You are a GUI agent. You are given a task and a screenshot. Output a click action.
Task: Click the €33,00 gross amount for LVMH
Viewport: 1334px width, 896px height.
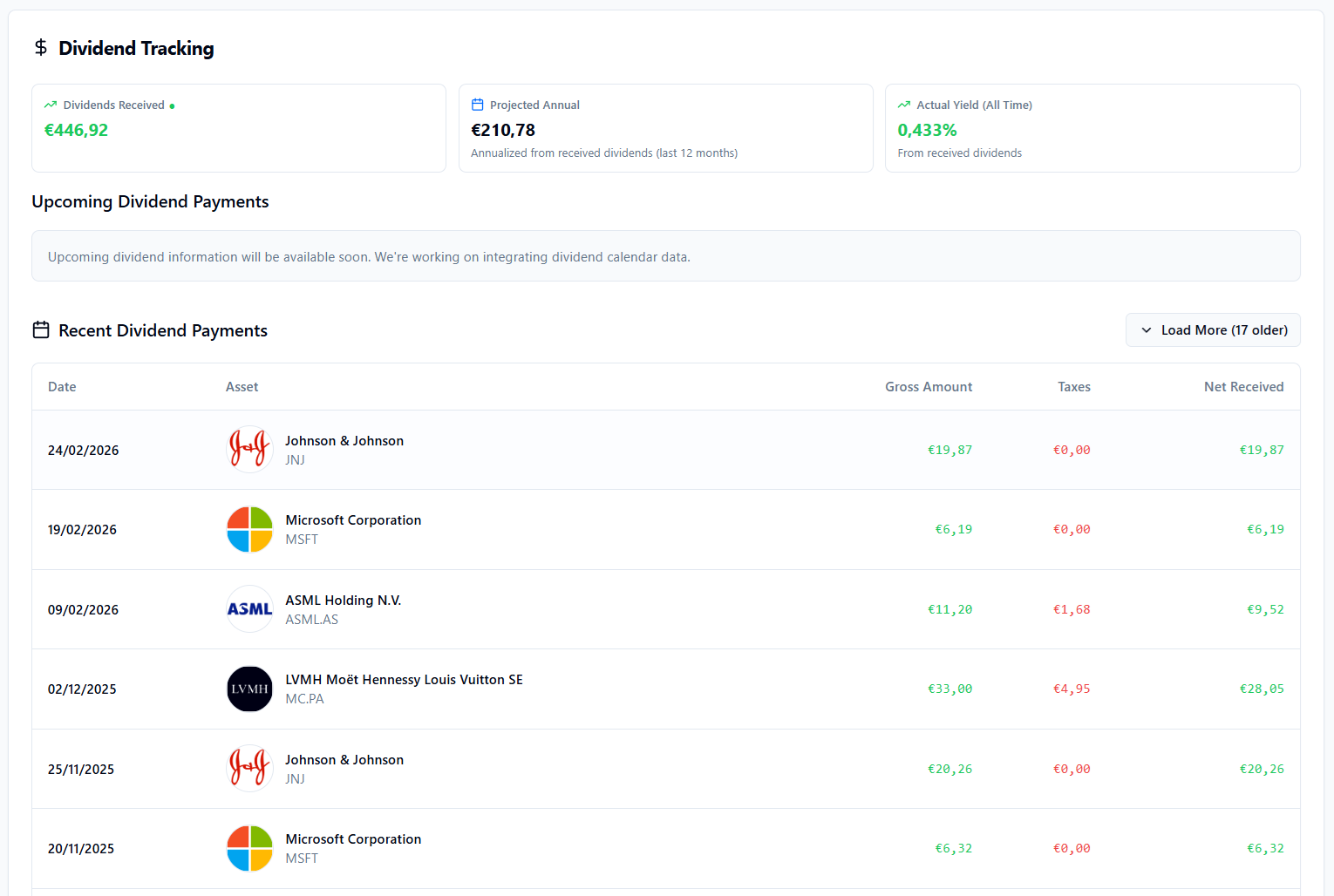click(950, 689)
